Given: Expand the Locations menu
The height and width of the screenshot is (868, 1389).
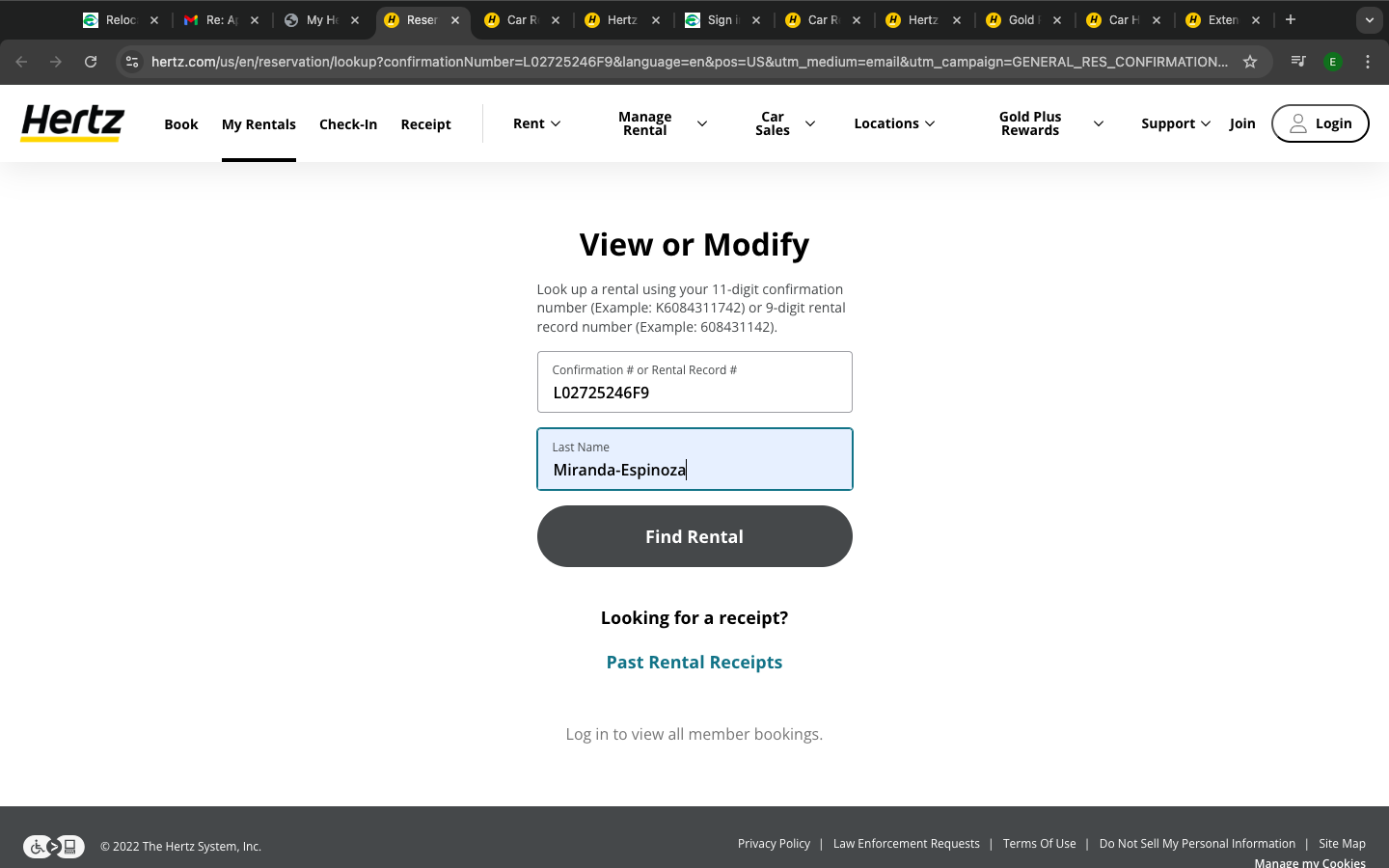Looking at the screenshot, I should (894, 123).
